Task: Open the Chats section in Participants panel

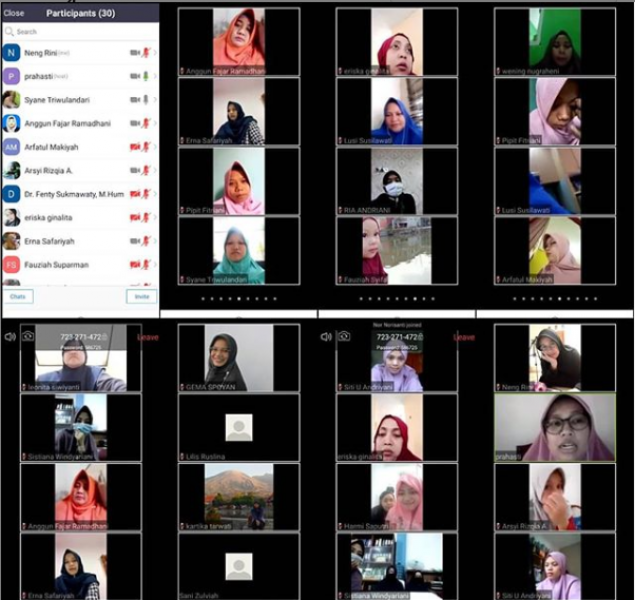Action: [x=18, y=297]
